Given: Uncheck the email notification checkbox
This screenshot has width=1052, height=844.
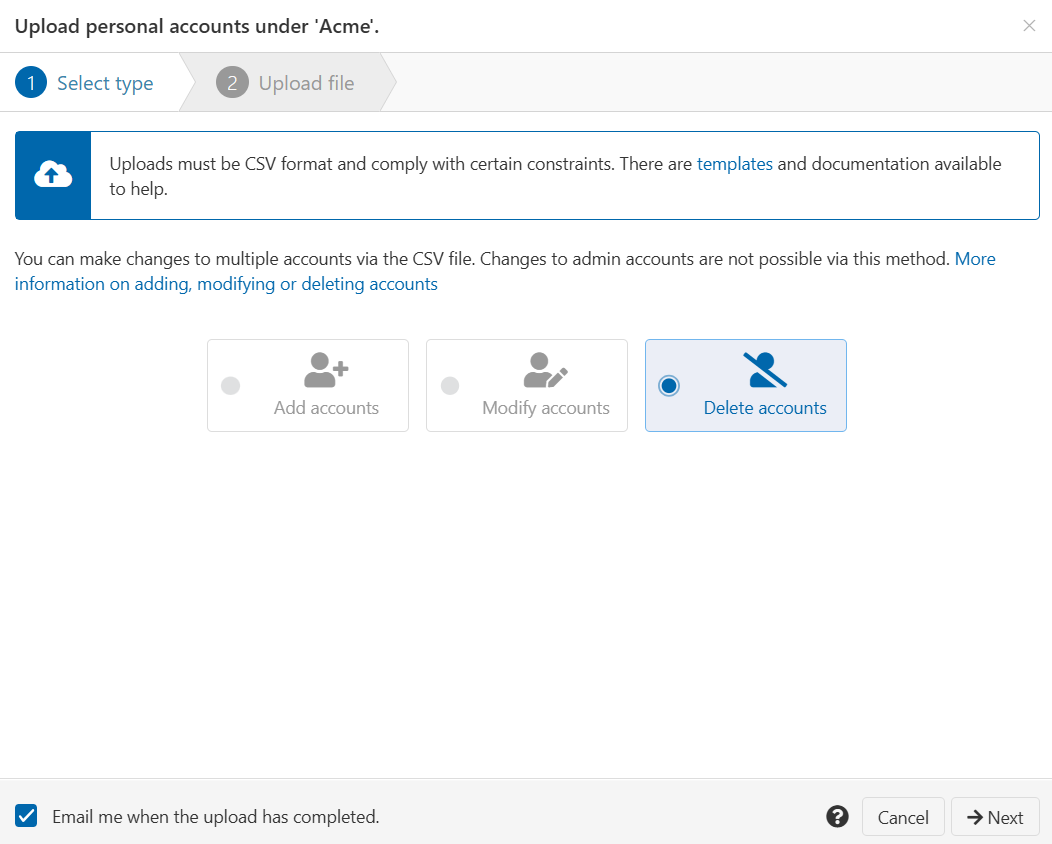Looking at the screenshot, I should coord(25,816).
